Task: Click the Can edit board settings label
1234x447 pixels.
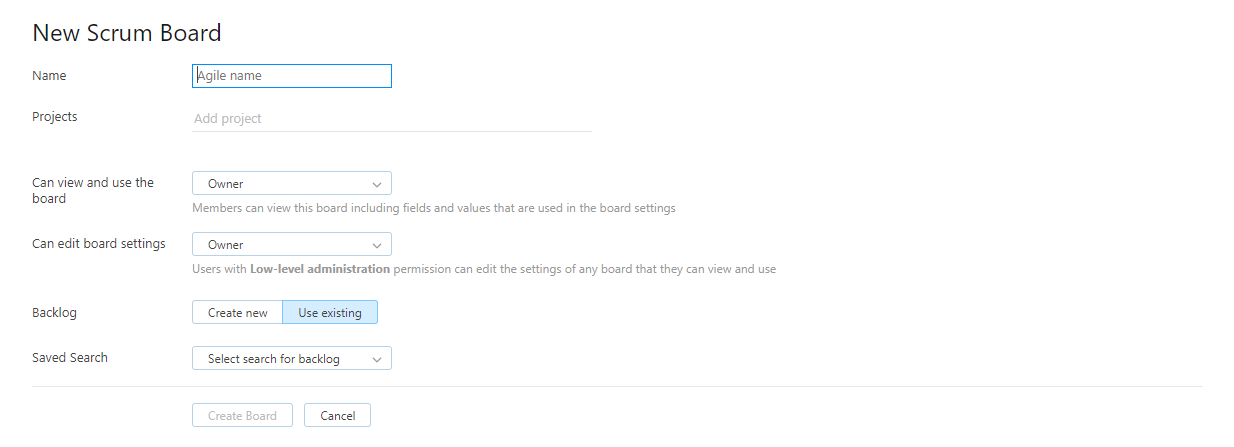Action: coord(99,244)
